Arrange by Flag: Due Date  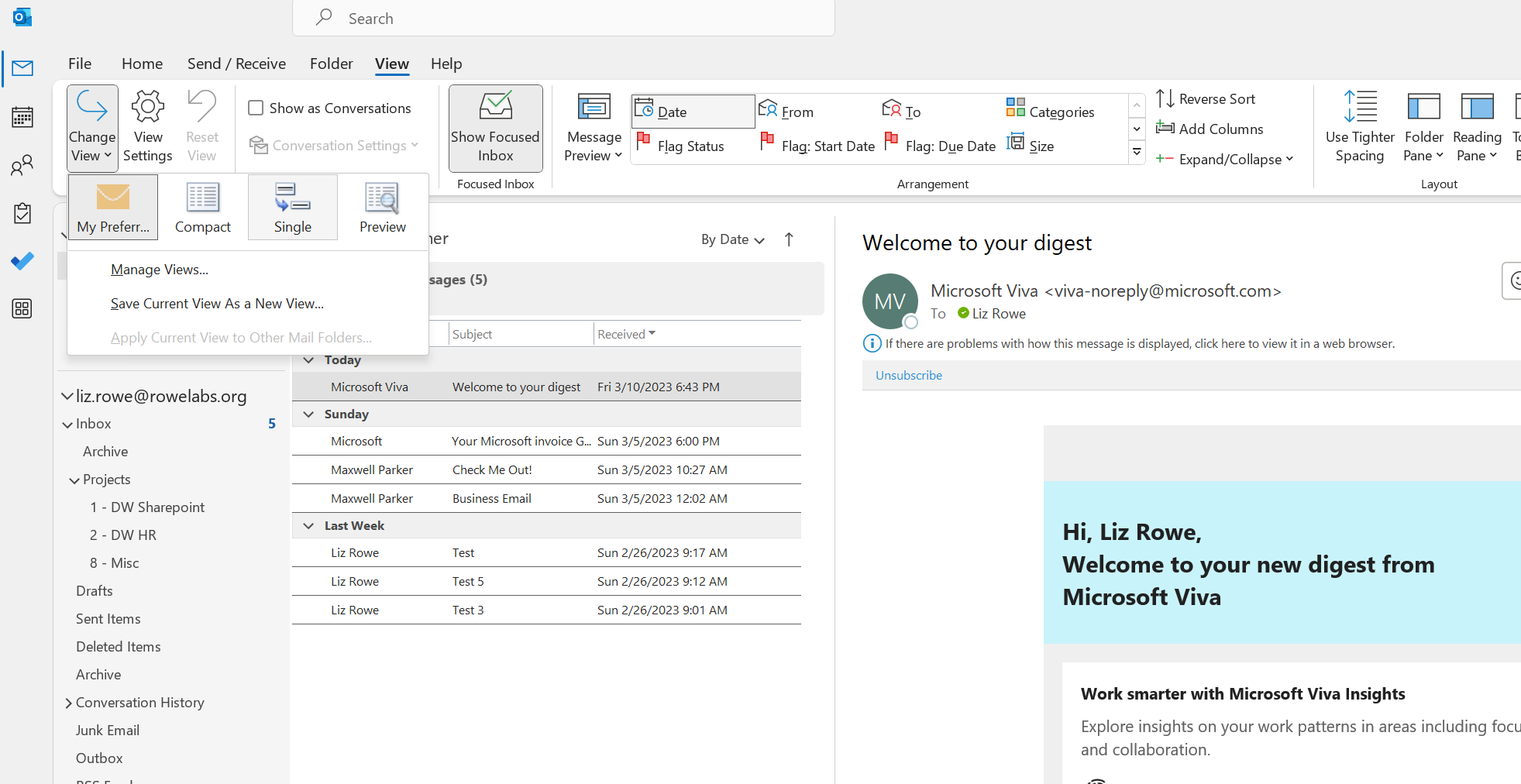940,146
